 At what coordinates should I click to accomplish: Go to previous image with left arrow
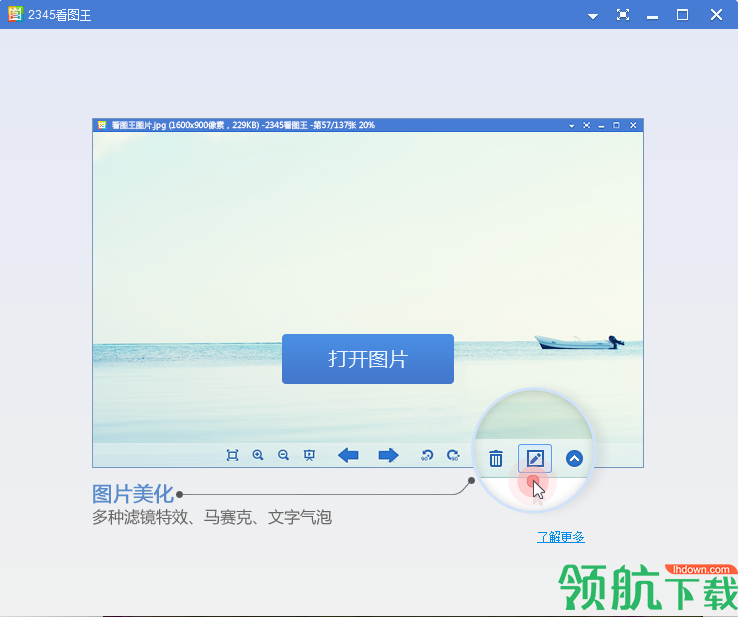click(348, 455)
